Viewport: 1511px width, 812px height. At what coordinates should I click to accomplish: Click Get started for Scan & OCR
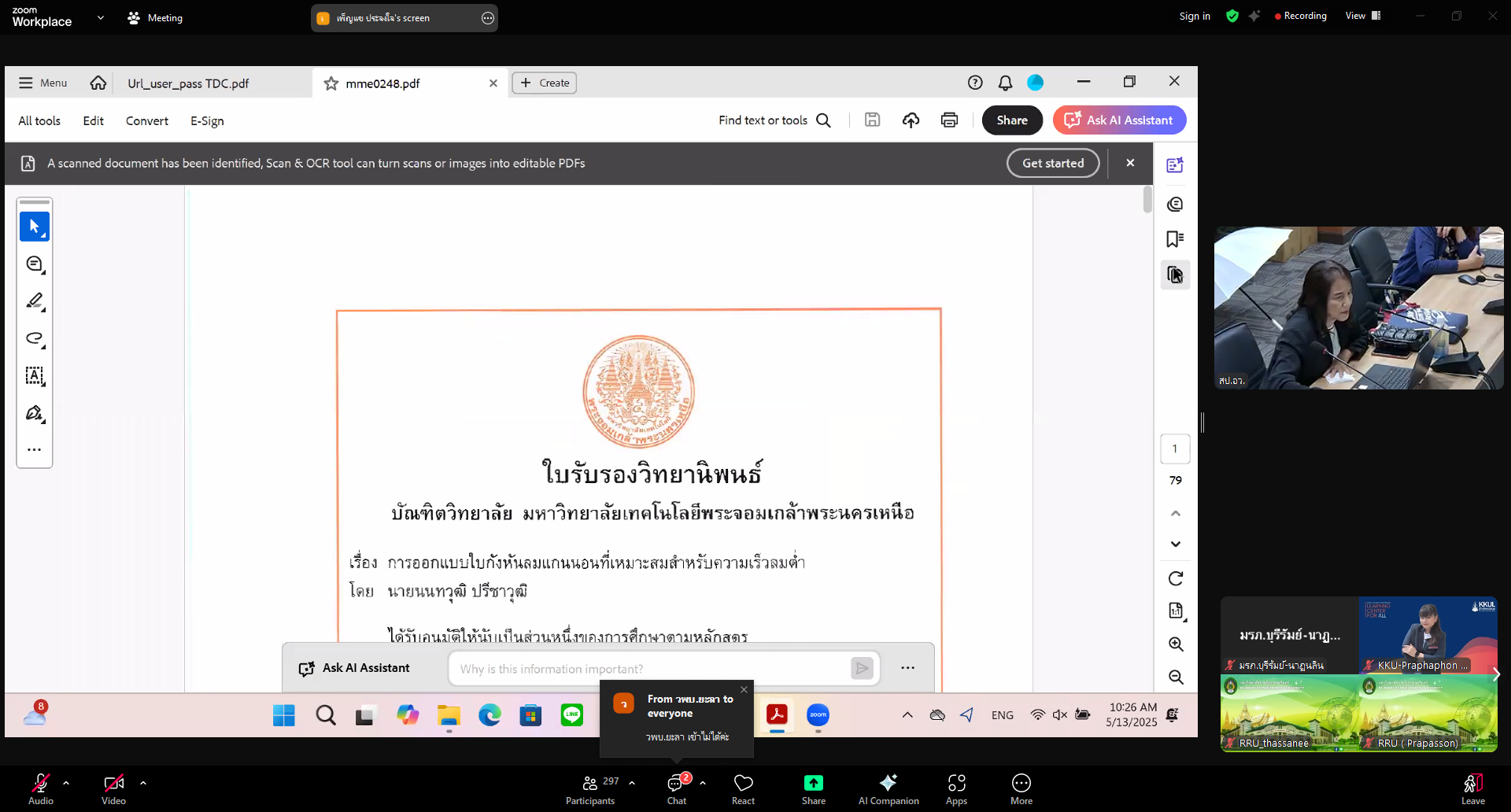1053,163
